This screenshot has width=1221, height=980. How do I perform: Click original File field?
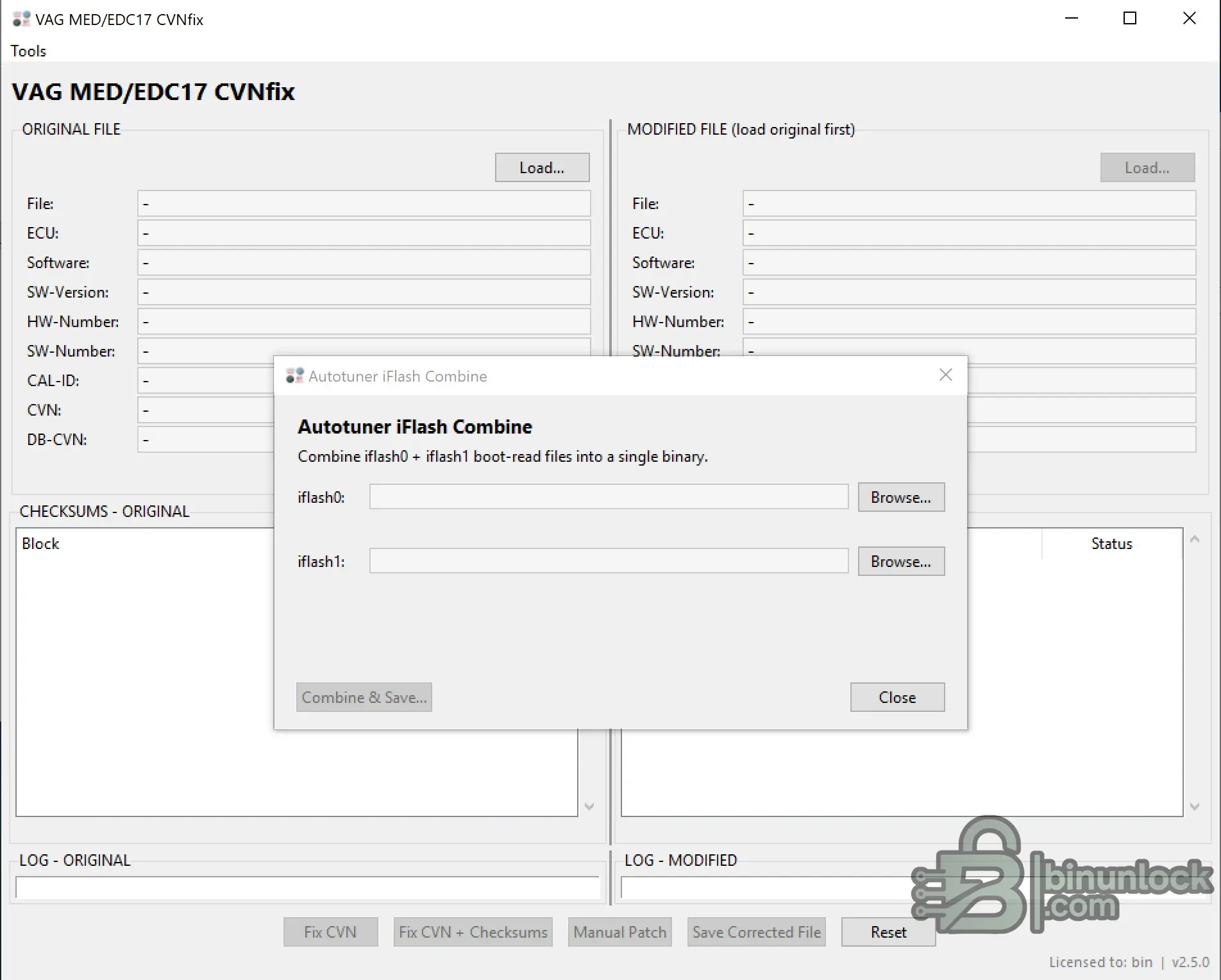(x=364, y=203)
